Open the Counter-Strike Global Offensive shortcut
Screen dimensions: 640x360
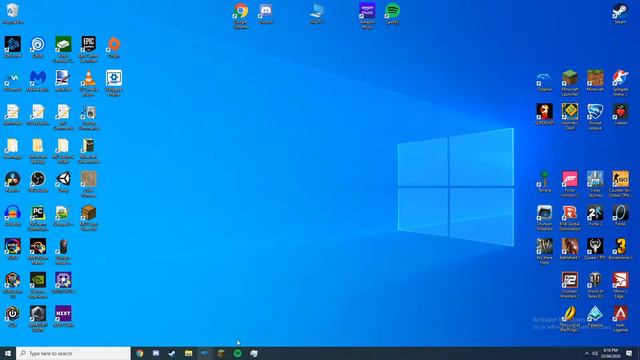tap(620, 184)
